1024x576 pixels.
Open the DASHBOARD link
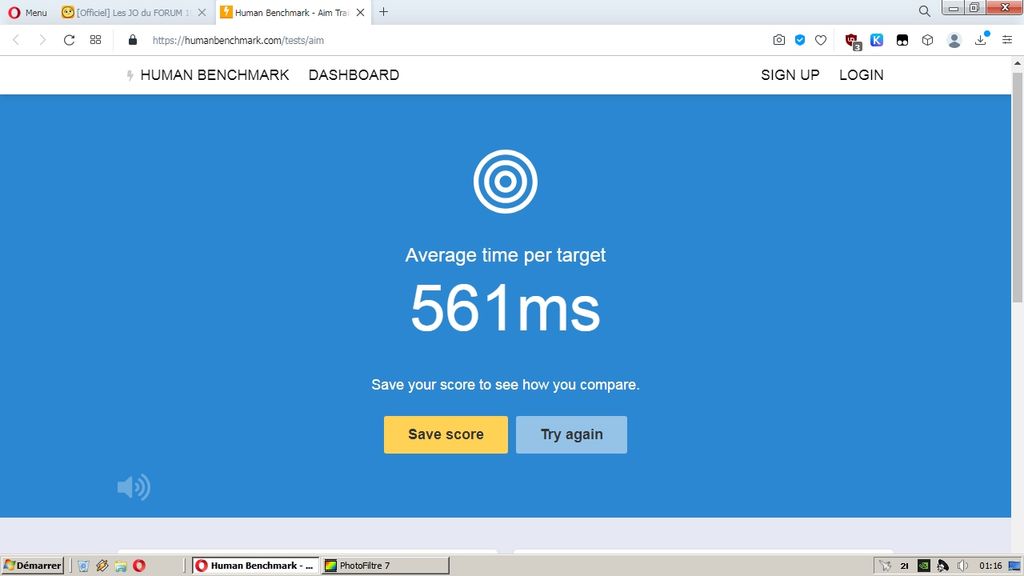[354, 75]
